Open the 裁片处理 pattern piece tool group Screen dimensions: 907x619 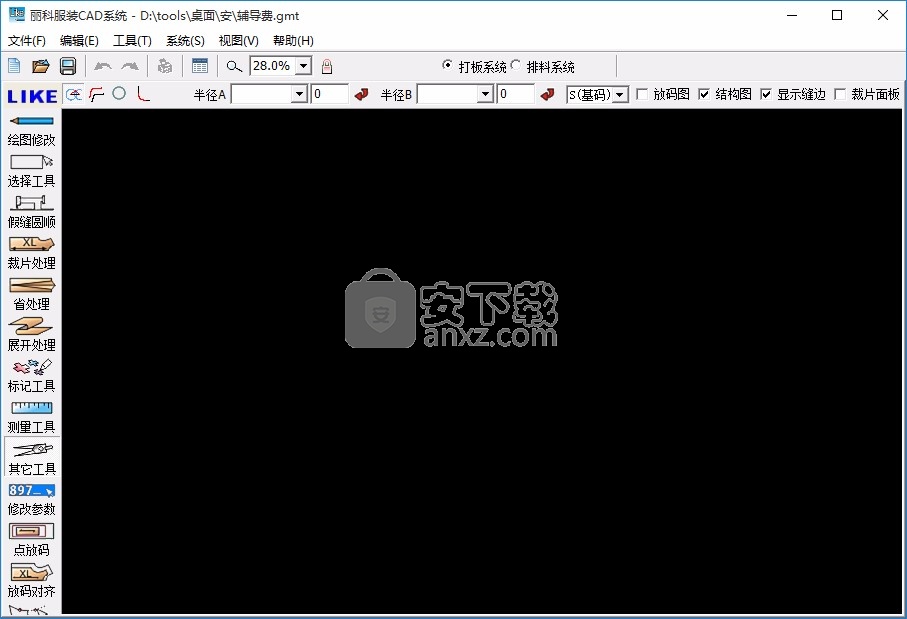click(x=32, y=253)
